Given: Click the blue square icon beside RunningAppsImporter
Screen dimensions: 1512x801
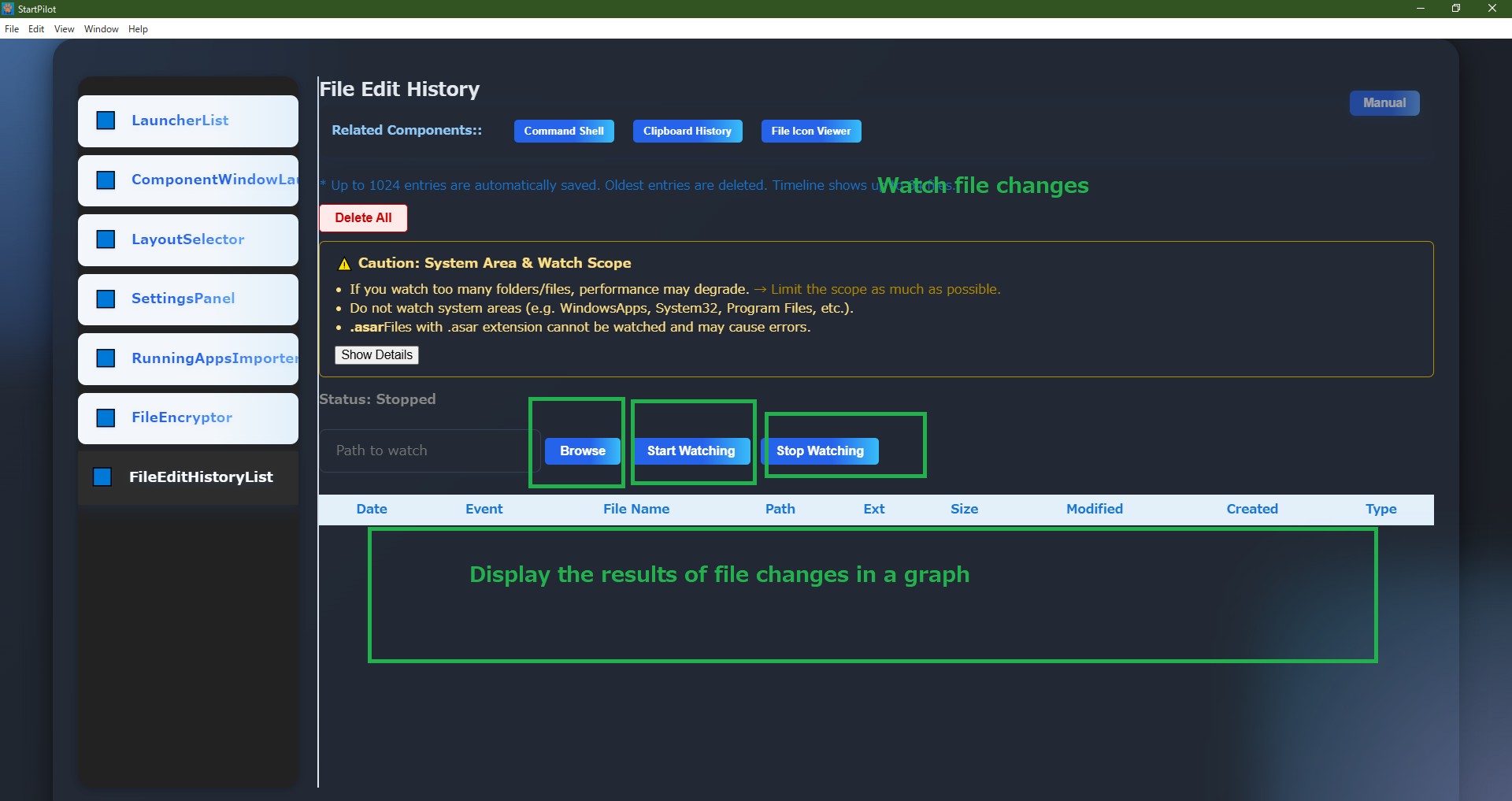Looking at the screenshot, I should pyautogui.click(x=106, y=358).
